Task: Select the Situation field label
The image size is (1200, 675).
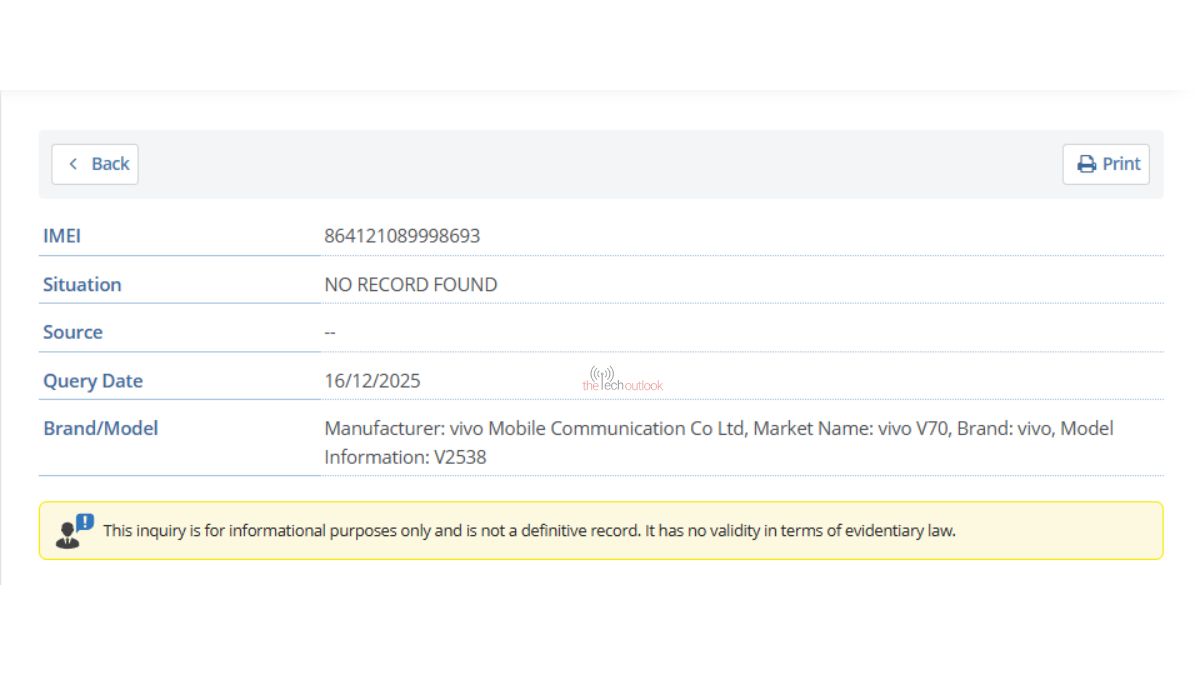Action: 82,284
